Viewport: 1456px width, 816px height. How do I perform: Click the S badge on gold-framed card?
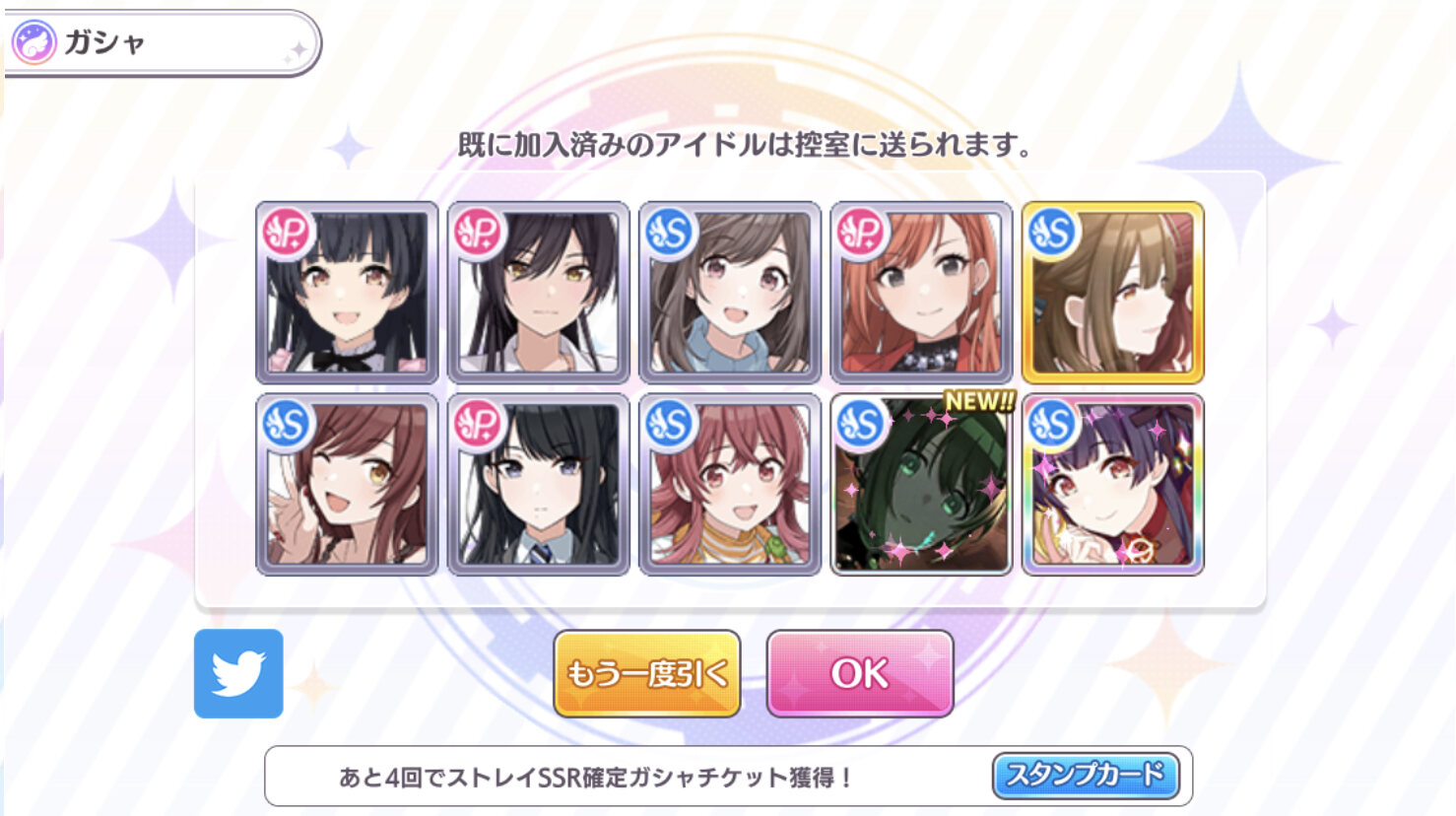pyautogui.click(x=1053, y=233)
